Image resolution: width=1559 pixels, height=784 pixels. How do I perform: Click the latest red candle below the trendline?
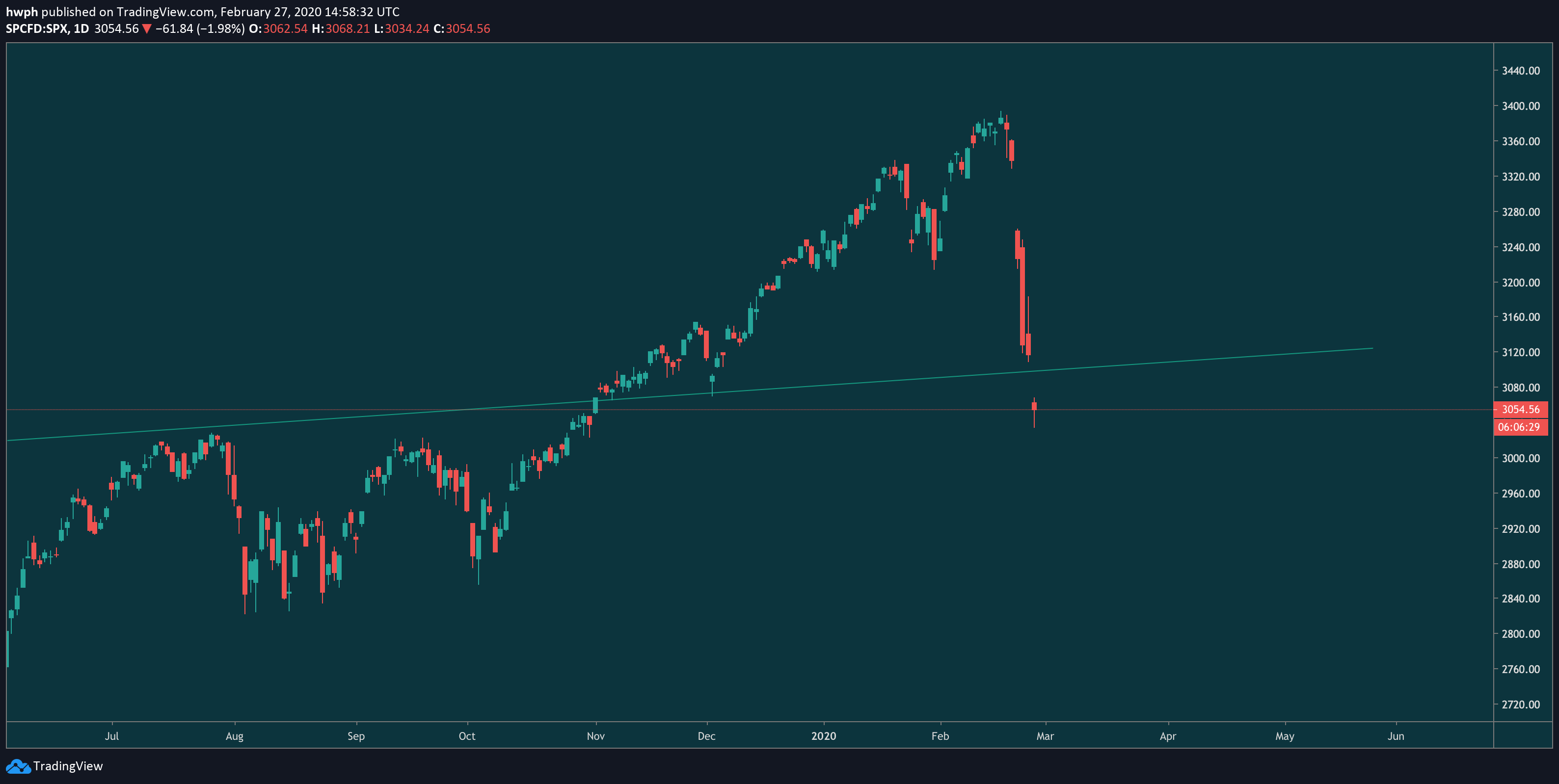tap(1034, 407)
